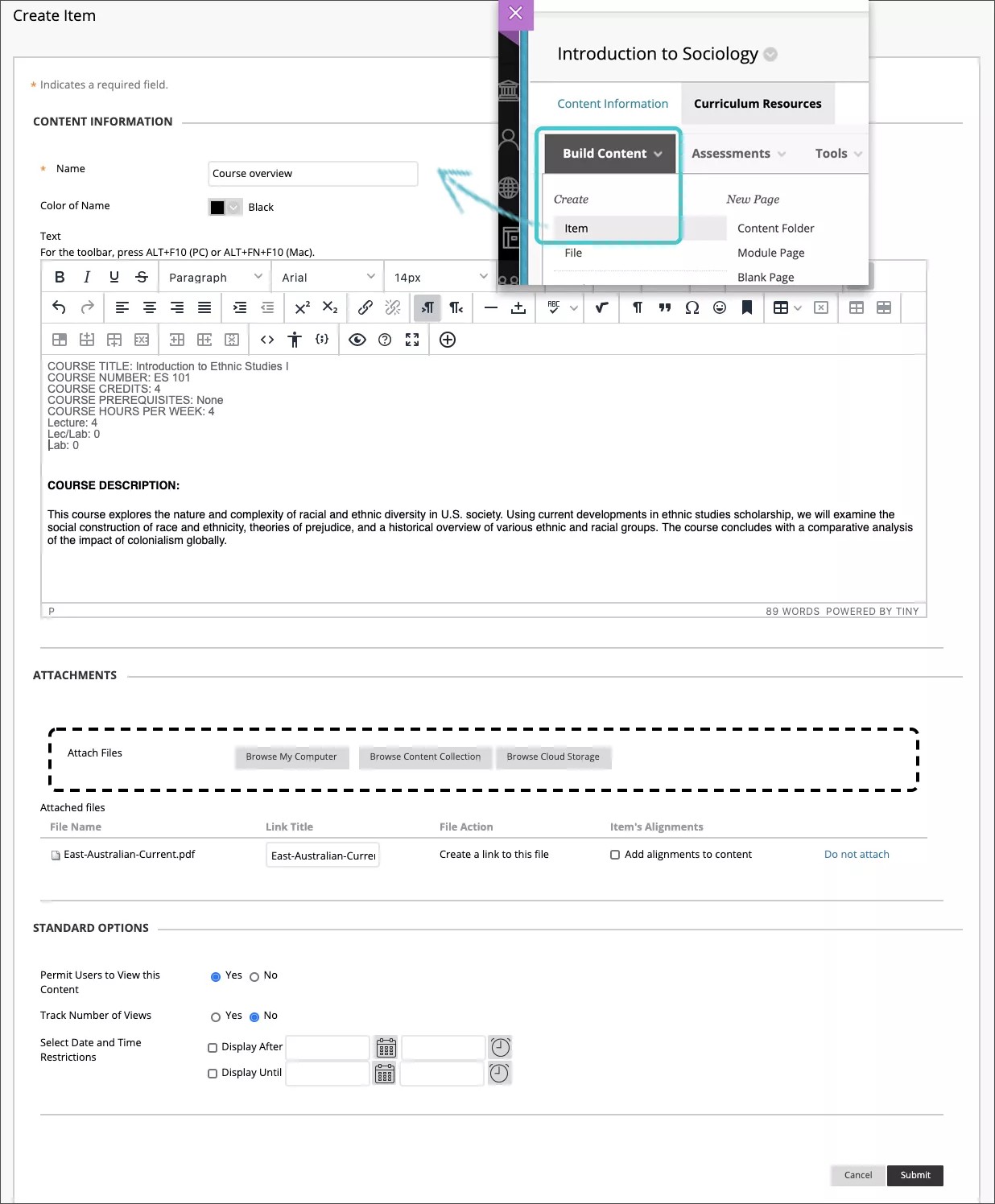Click the Do not attach link
995x1204 pixels.
[x=856, y=854]
